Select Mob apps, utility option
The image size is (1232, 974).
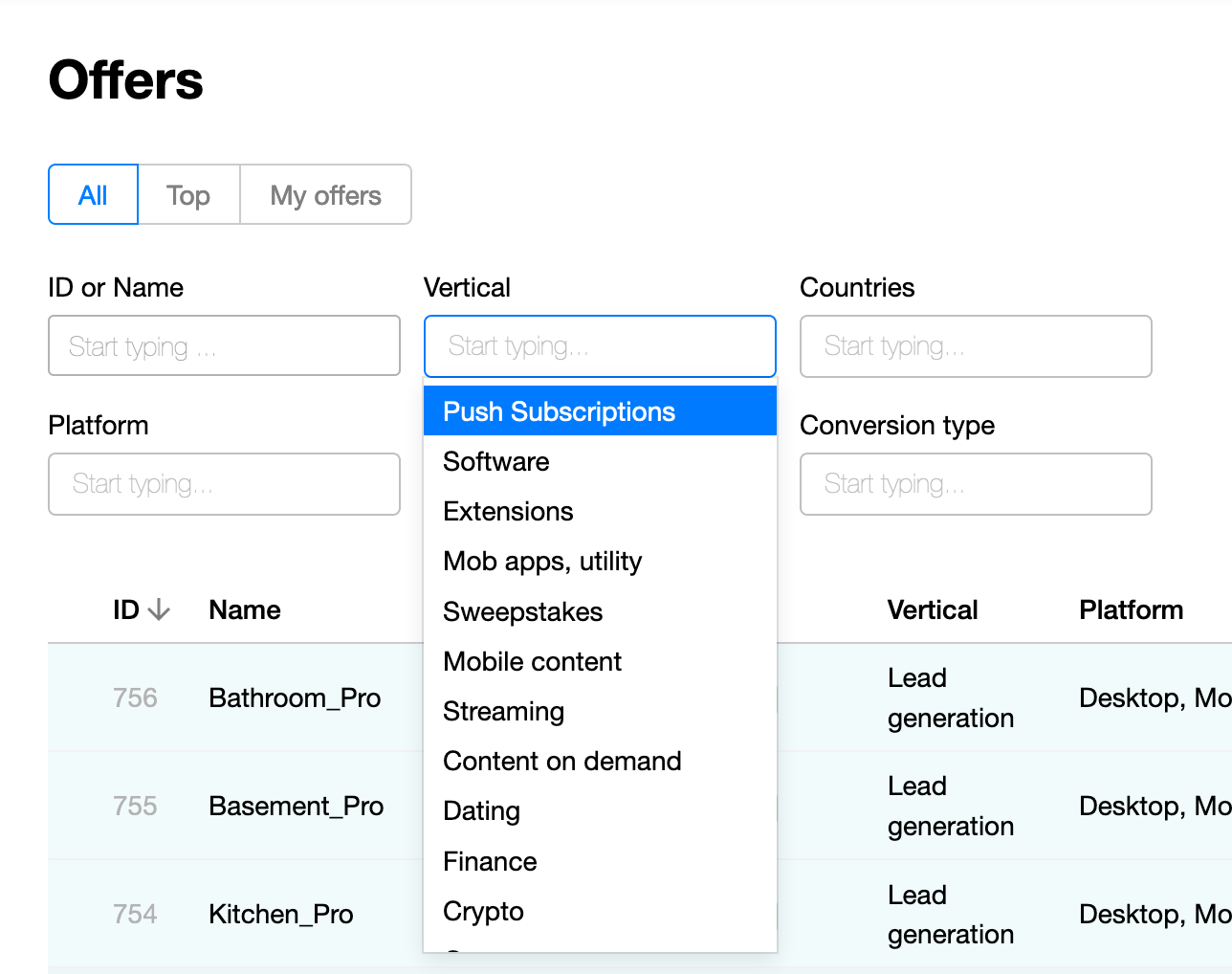coord(542,561)
